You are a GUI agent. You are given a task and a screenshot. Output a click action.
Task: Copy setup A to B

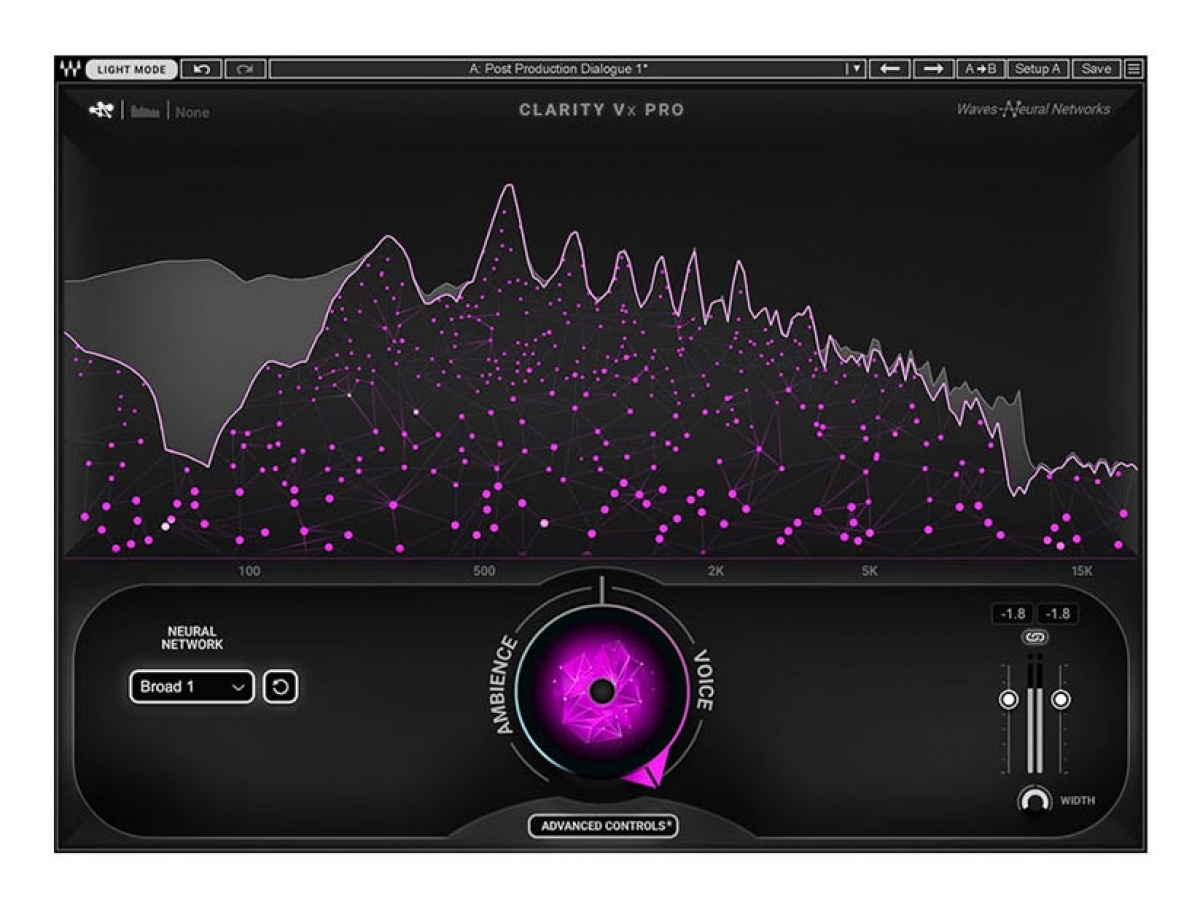(x=980, y=69)
